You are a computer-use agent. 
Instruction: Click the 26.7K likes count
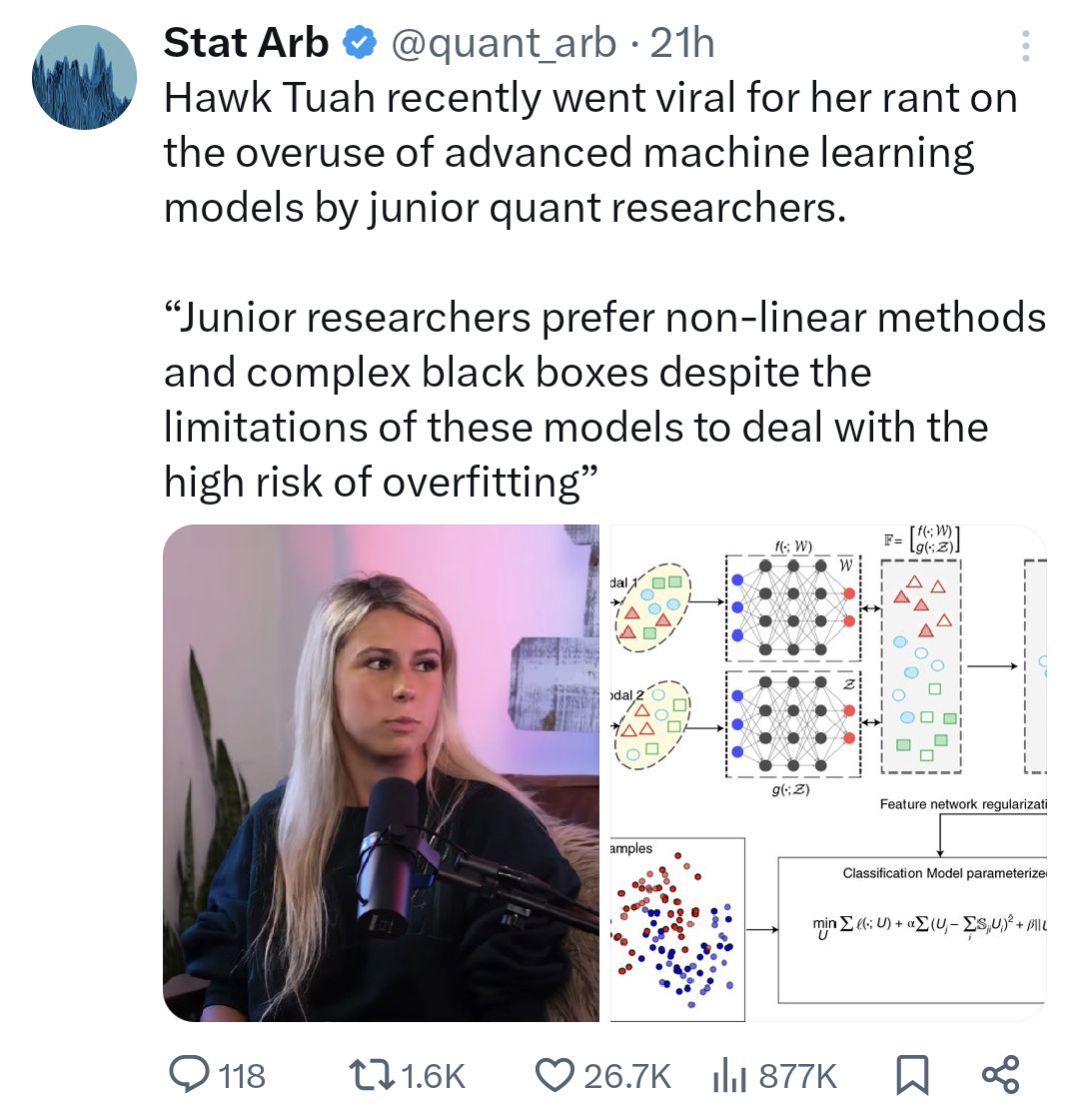pyautogui.click(x=627, y=1076)
